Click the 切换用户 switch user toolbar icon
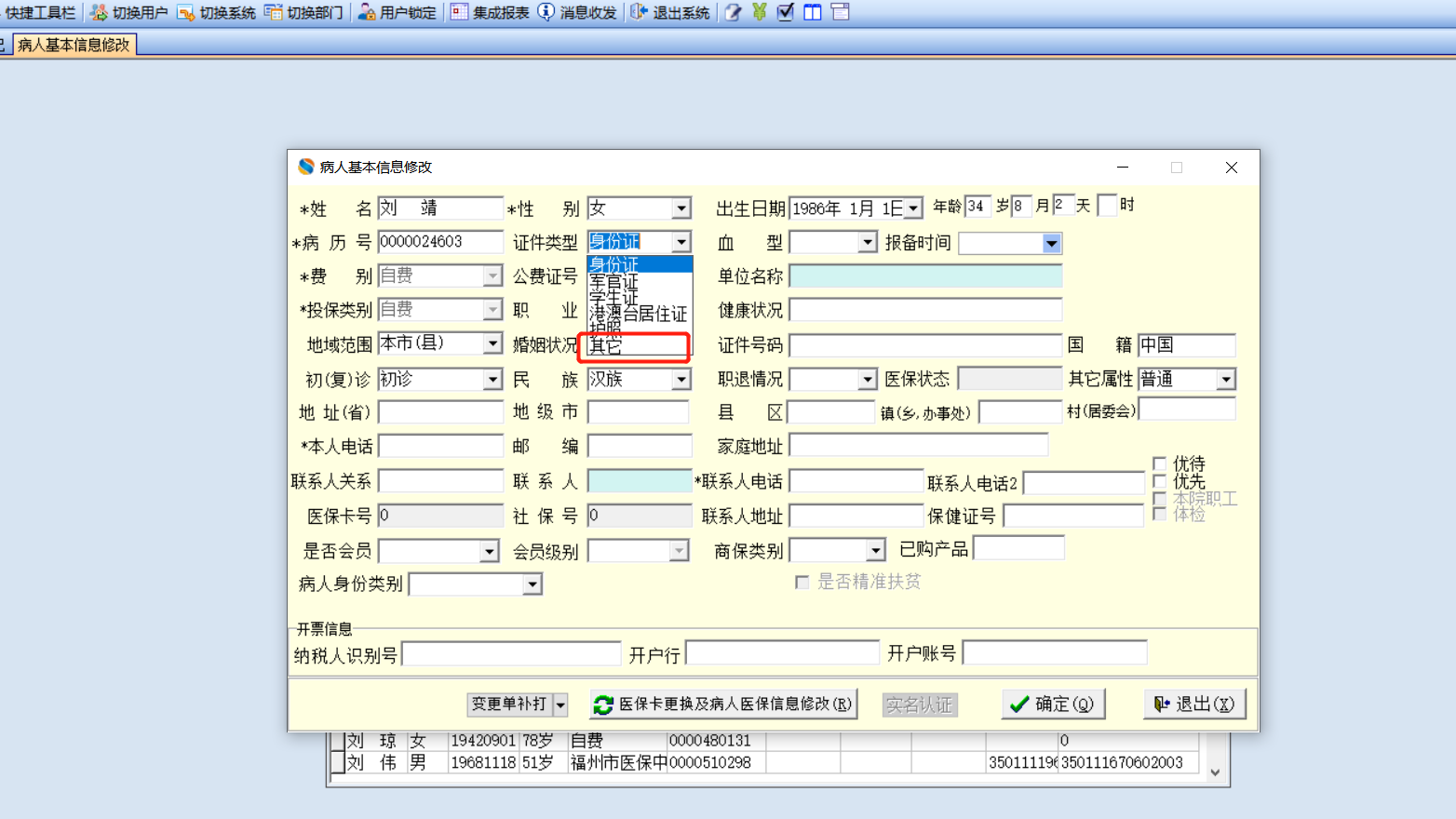The width and height of the screenshot is (1456, 819). pyautogui.click(x=128, y=12)
